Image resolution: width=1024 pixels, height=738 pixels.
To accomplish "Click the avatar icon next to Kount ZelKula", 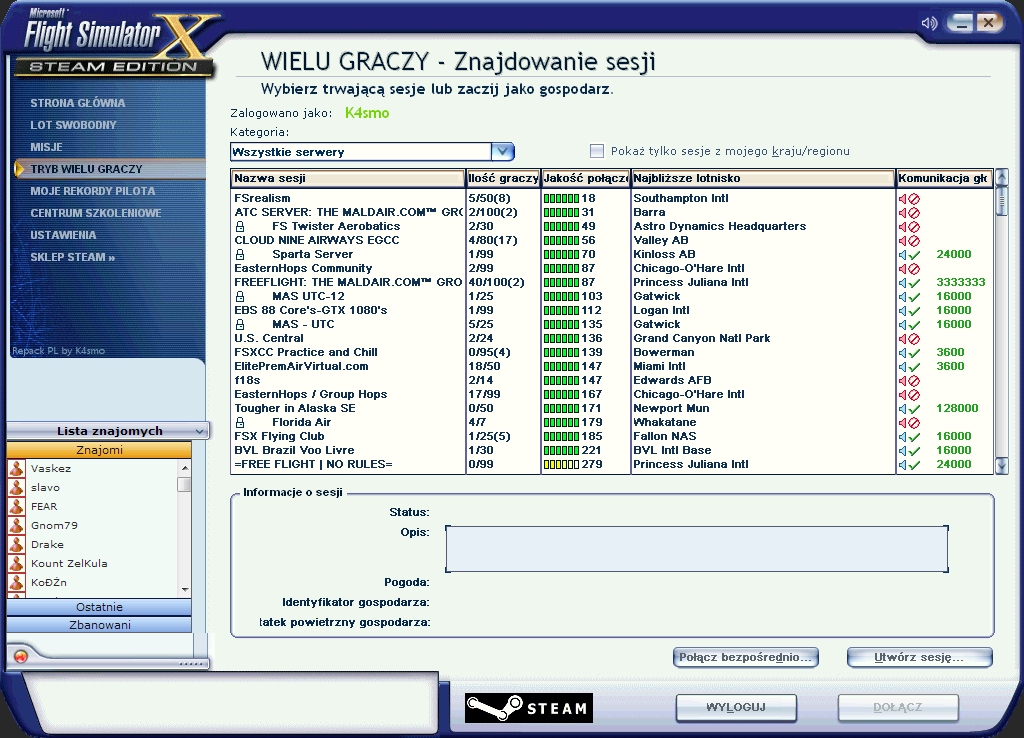I will pos(16,563).
